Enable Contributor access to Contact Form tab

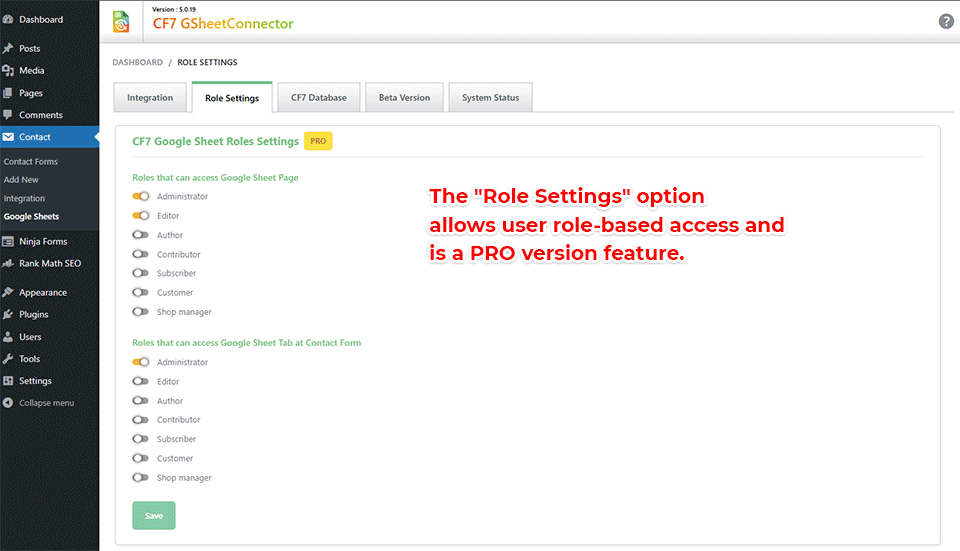[x=141, y=419]
